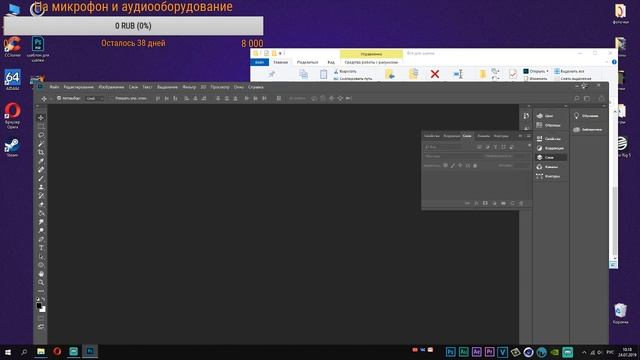Select the Eraser tool
Image resolution: width=640 pixels, height=360 pixels.
(x=41, y=204)
